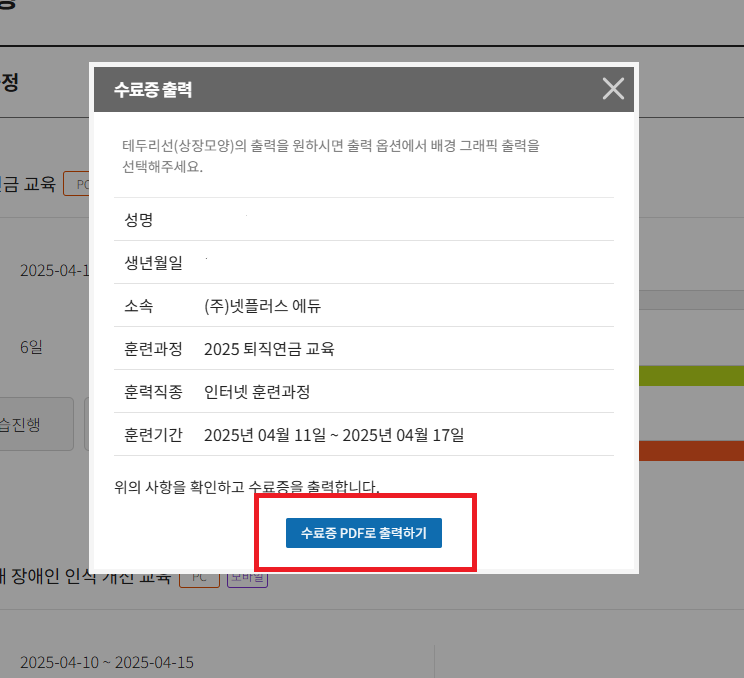Click the orange progress bar on the right

pyautogui.click(x=690, y=451)
